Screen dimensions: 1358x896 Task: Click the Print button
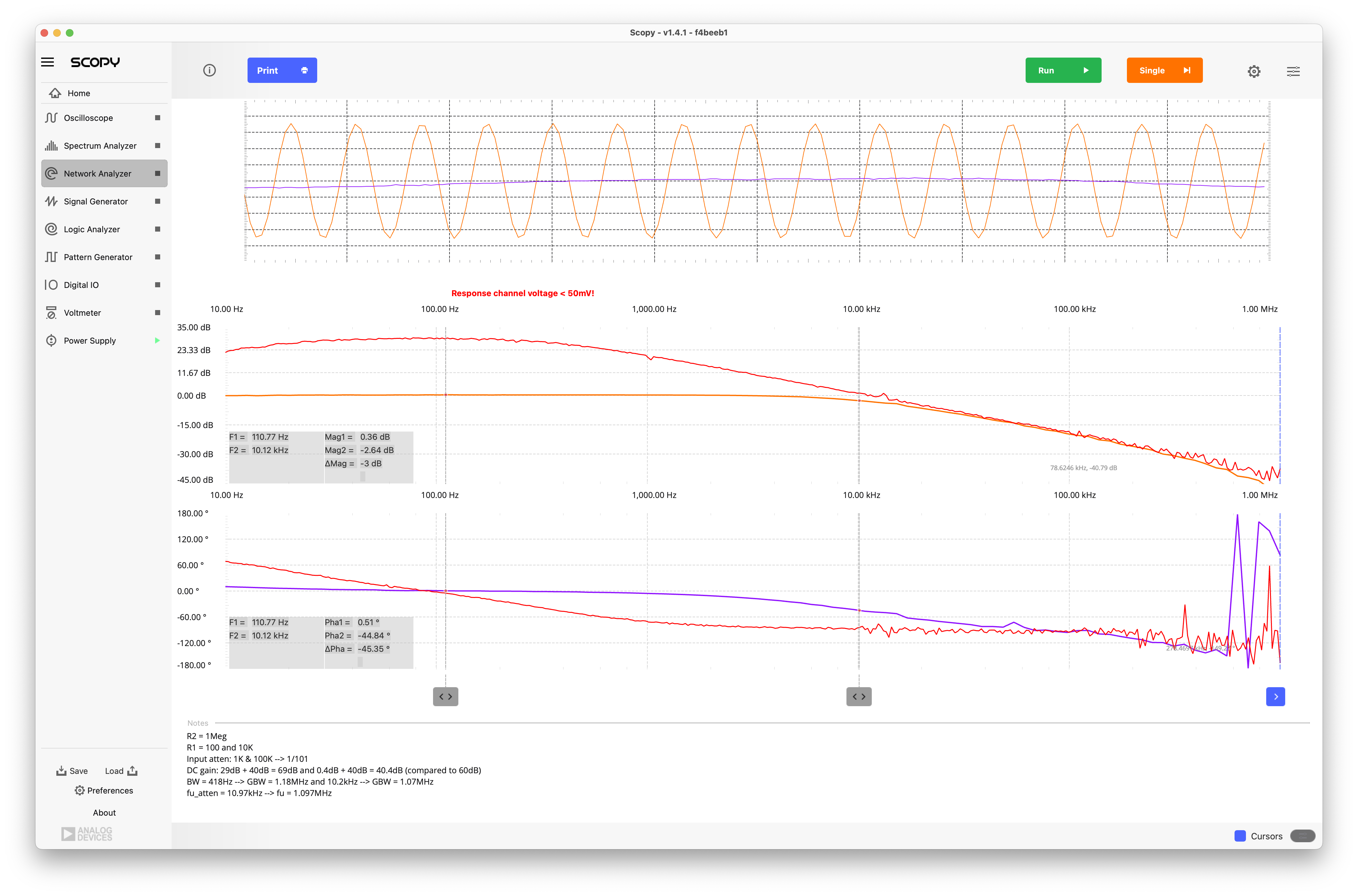(x=282, y=70)
